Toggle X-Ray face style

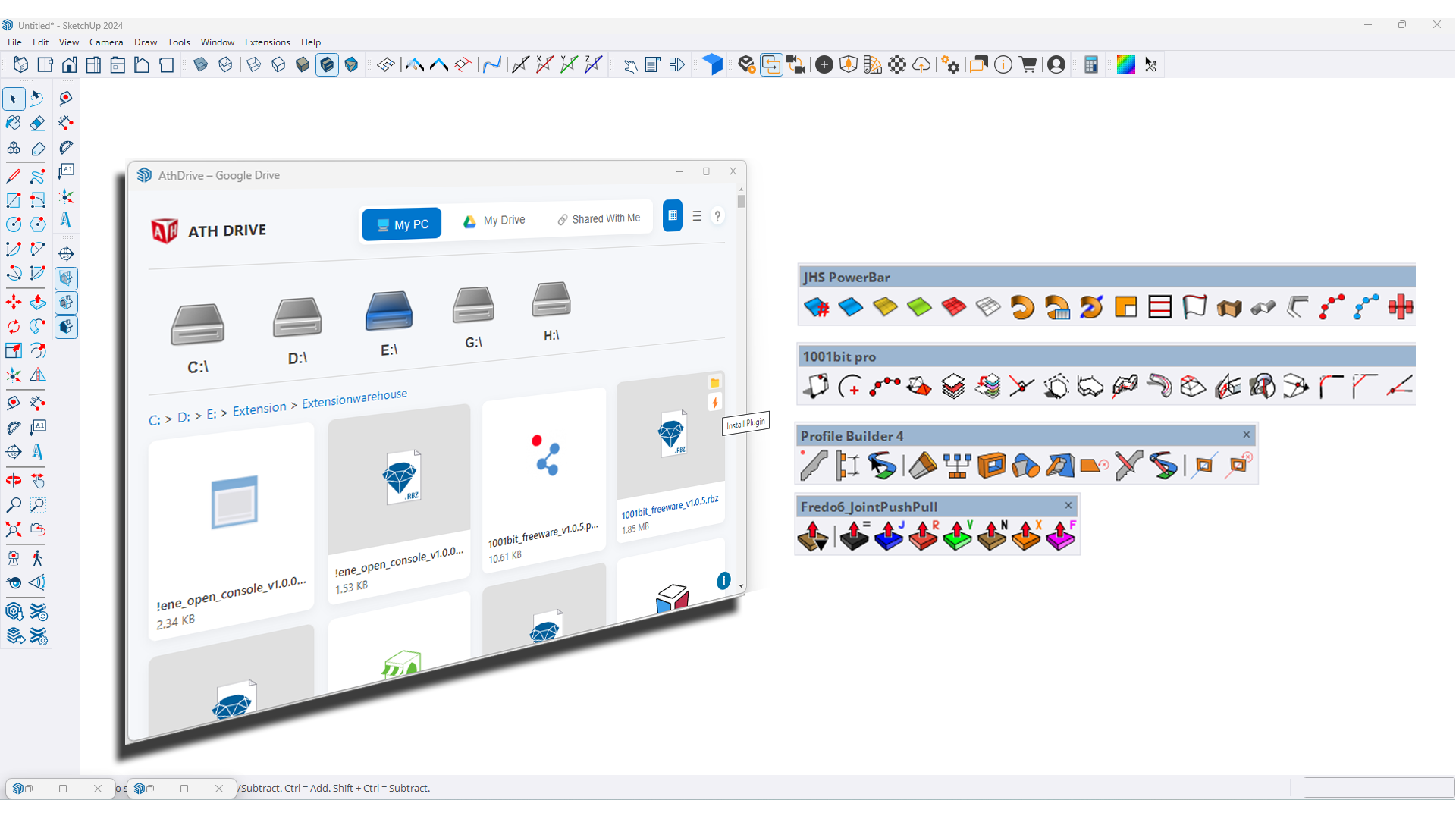pos(201,65)
